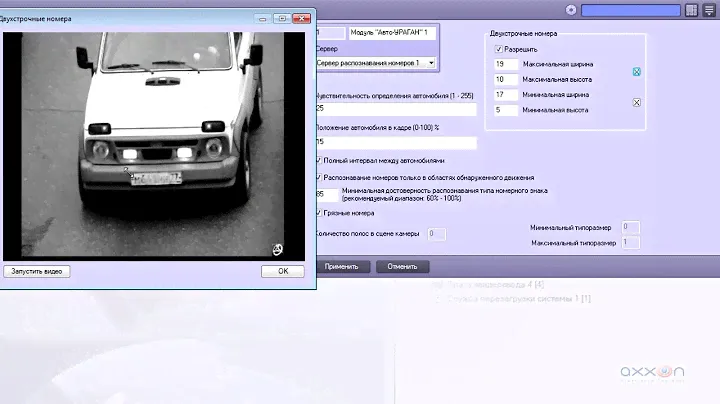Toggle recognition only in motion areas checkbox
Viewport: 720px width, 404px height.
(x=318, y=177)
